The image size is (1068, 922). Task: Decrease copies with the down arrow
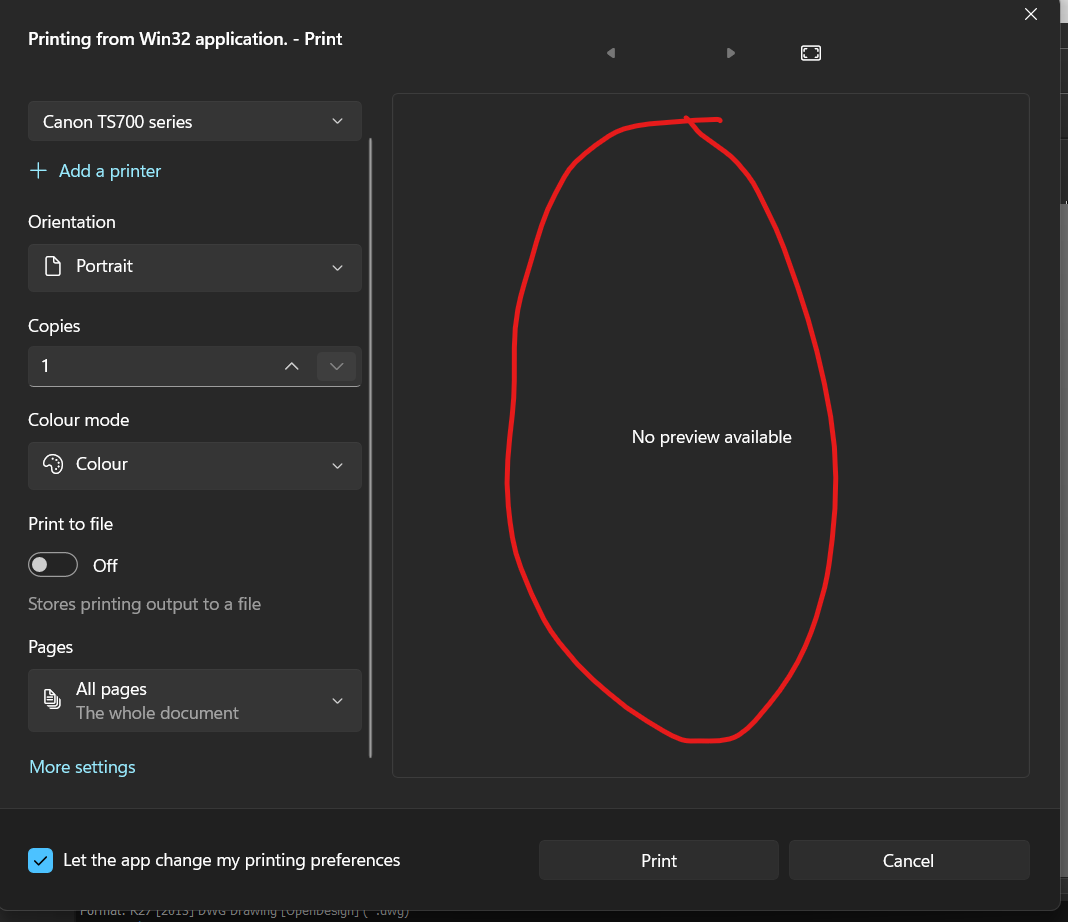[336, 366]
